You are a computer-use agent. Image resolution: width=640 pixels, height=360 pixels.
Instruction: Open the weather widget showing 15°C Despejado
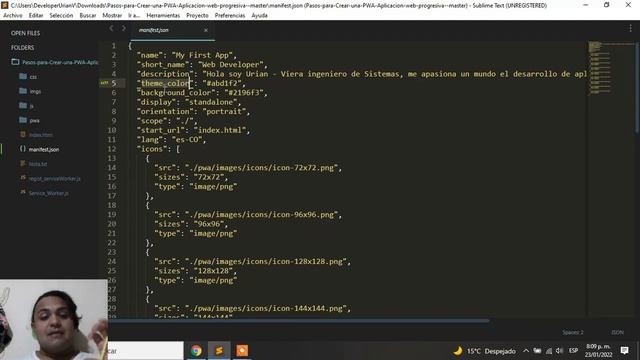484,351
